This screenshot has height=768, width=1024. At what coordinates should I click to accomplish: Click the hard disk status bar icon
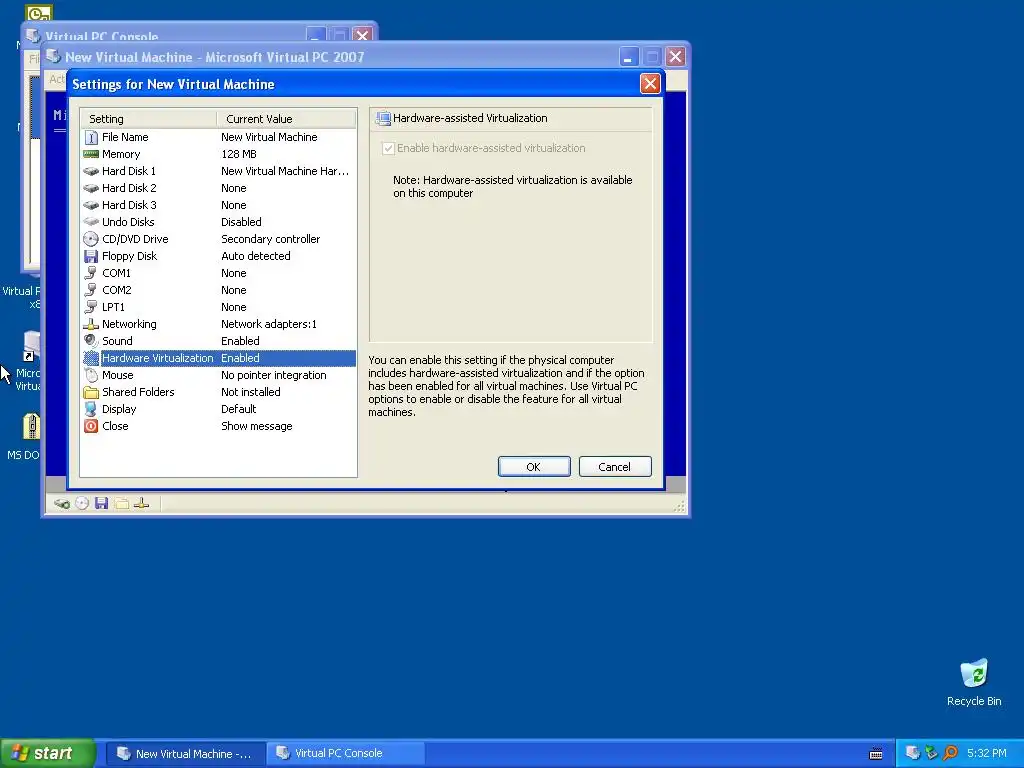point(62,504)
